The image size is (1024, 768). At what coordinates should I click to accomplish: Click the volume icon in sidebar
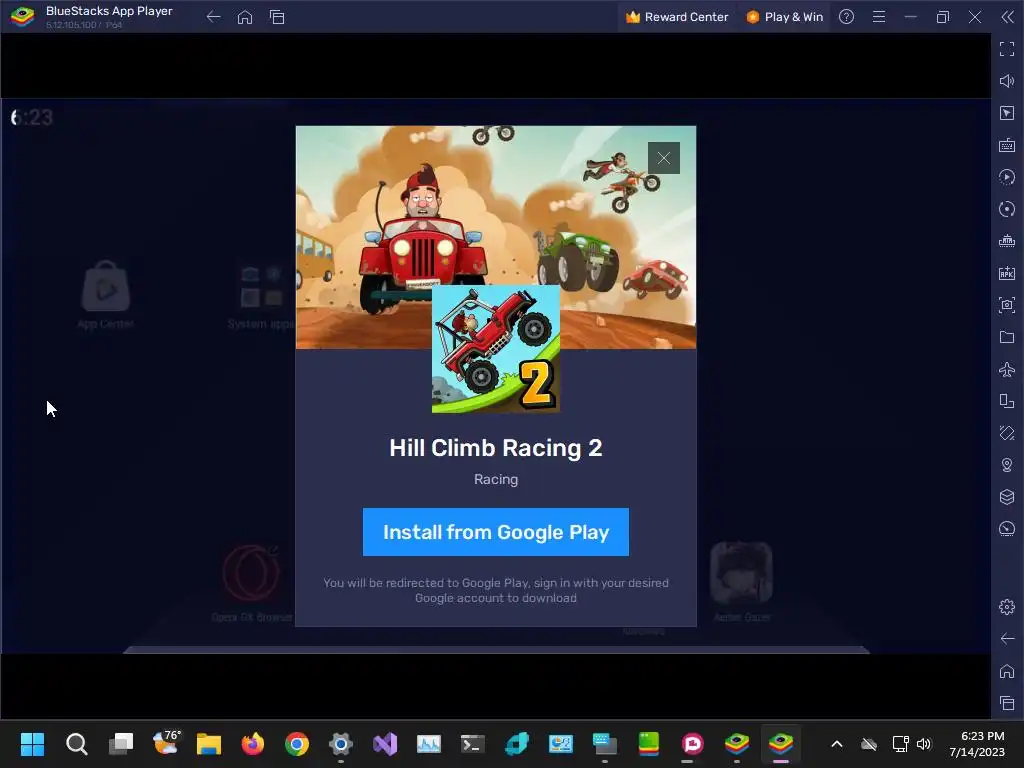coord(1007,81)
